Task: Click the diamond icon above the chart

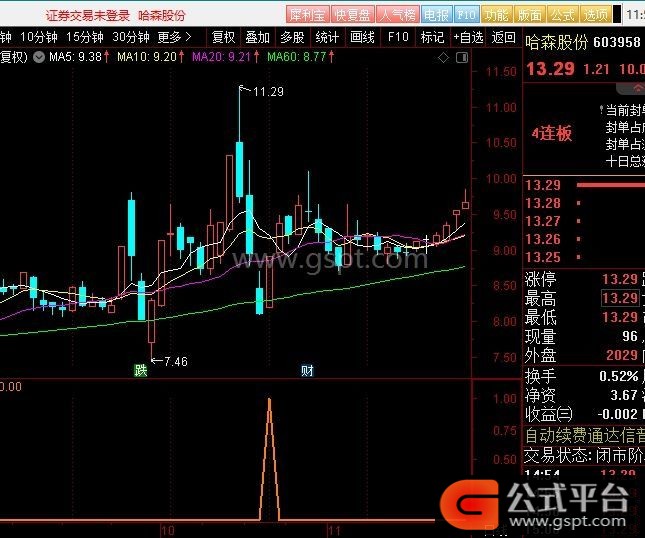Action: tap(443, 58)
